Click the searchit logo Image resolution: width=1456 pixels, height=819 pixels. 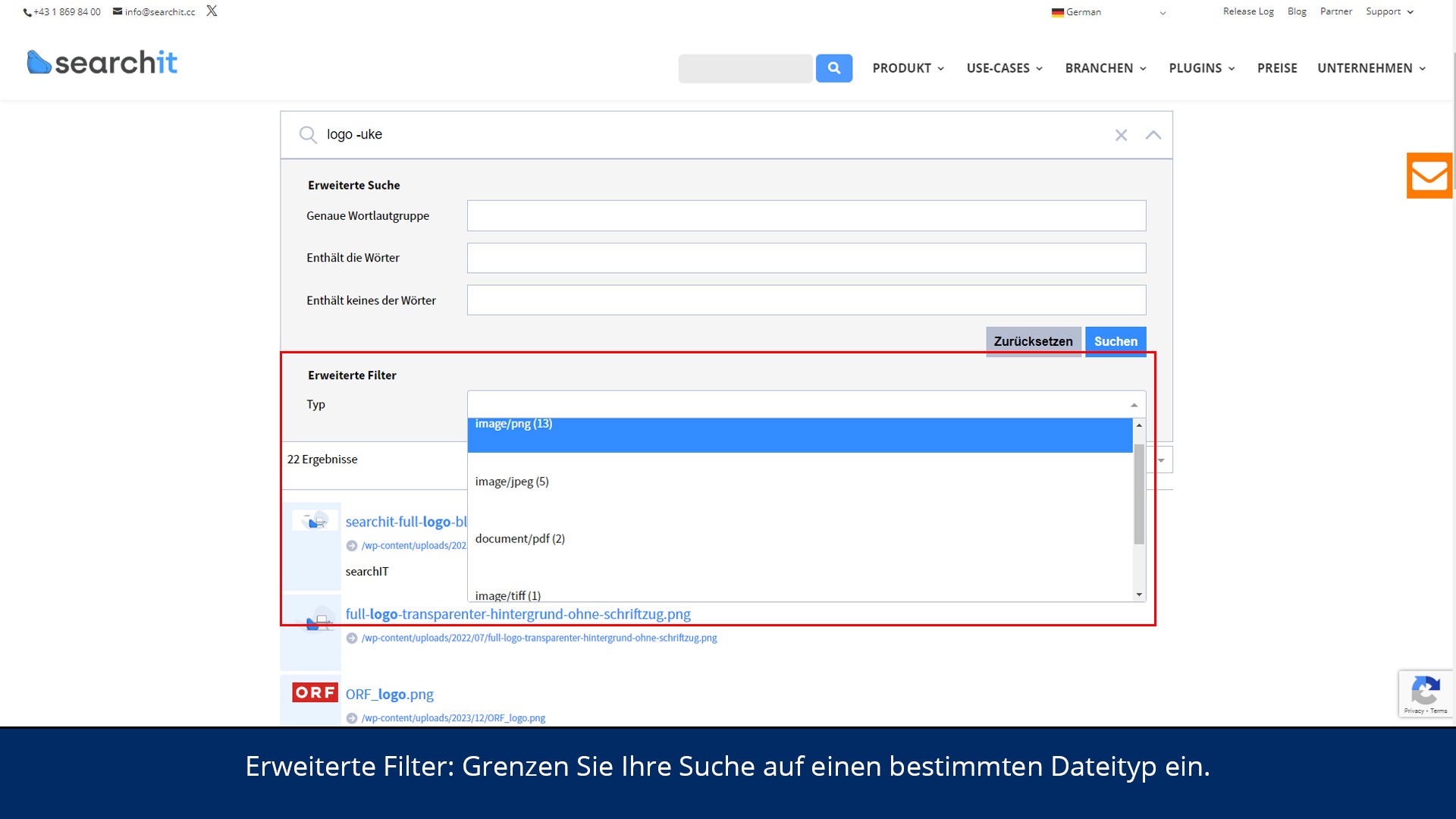coord(102,63)
